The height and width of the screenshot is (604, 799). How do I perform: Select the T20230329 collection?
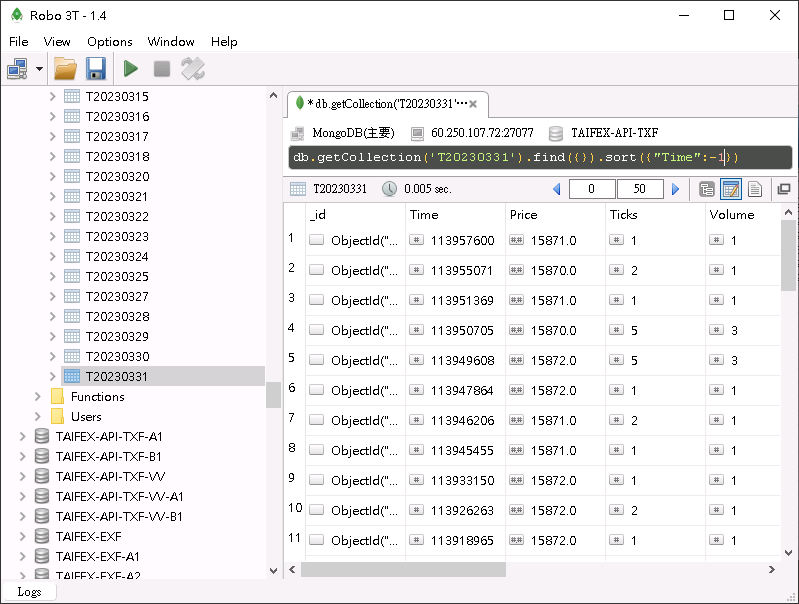coord(117,336)
